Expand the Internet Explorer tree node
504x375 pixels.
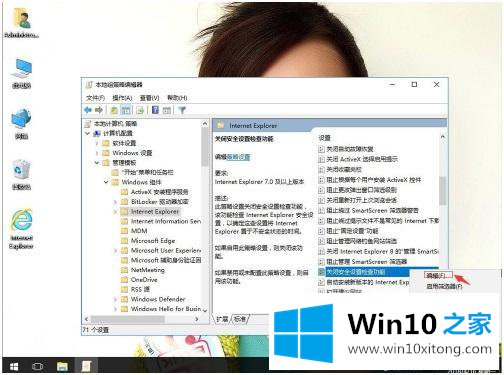115,212
